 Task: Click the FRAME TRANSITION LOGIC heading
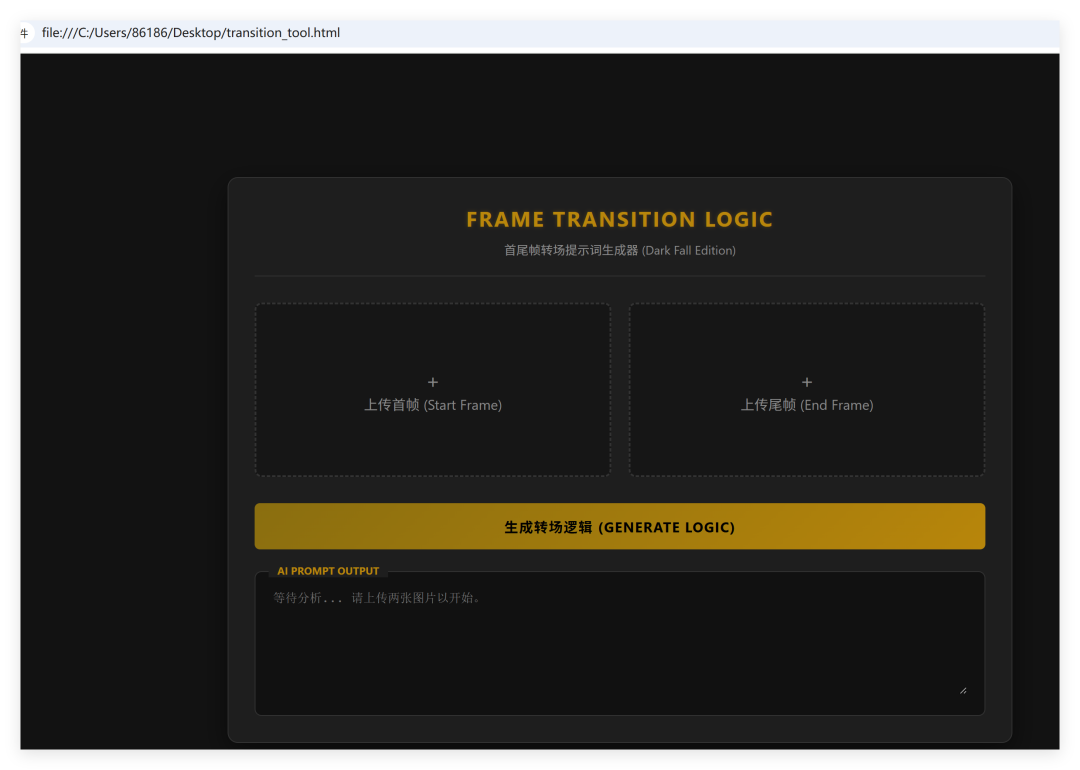(x=620, y=220)
